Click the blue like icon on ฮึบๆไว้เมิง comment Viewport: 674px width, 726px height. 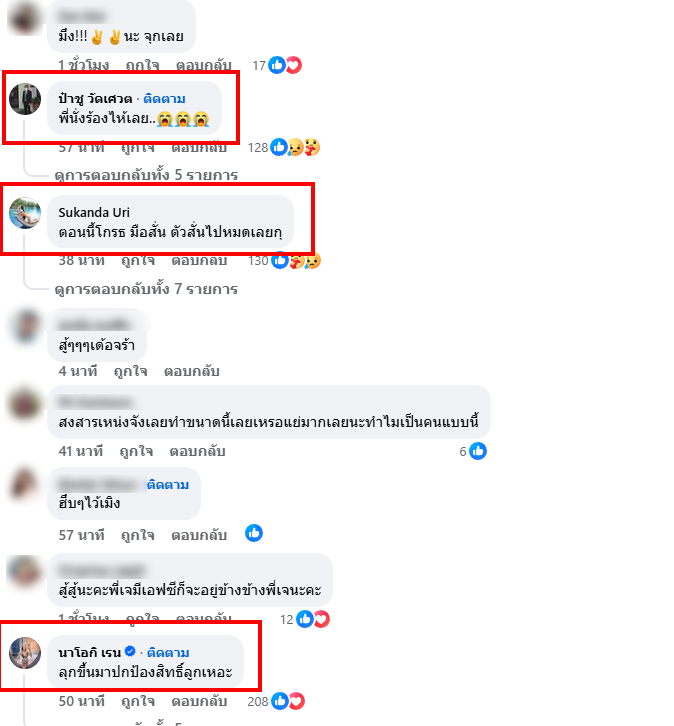[x=254, y=533]
